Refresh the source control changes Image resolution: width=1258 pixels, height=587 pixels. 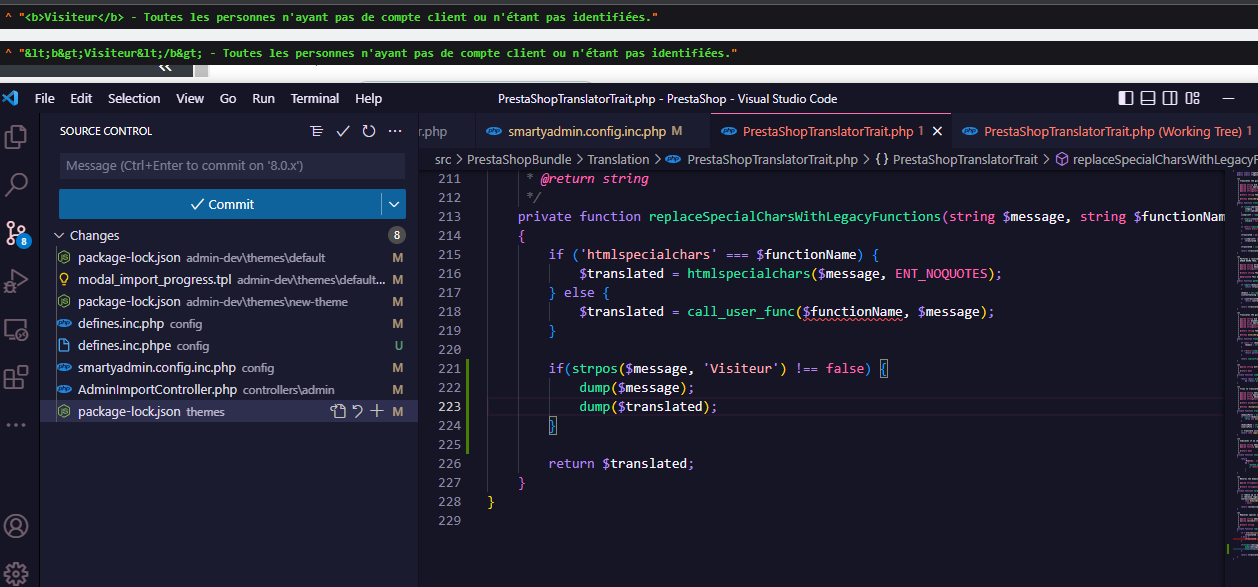tap(370, 131)
